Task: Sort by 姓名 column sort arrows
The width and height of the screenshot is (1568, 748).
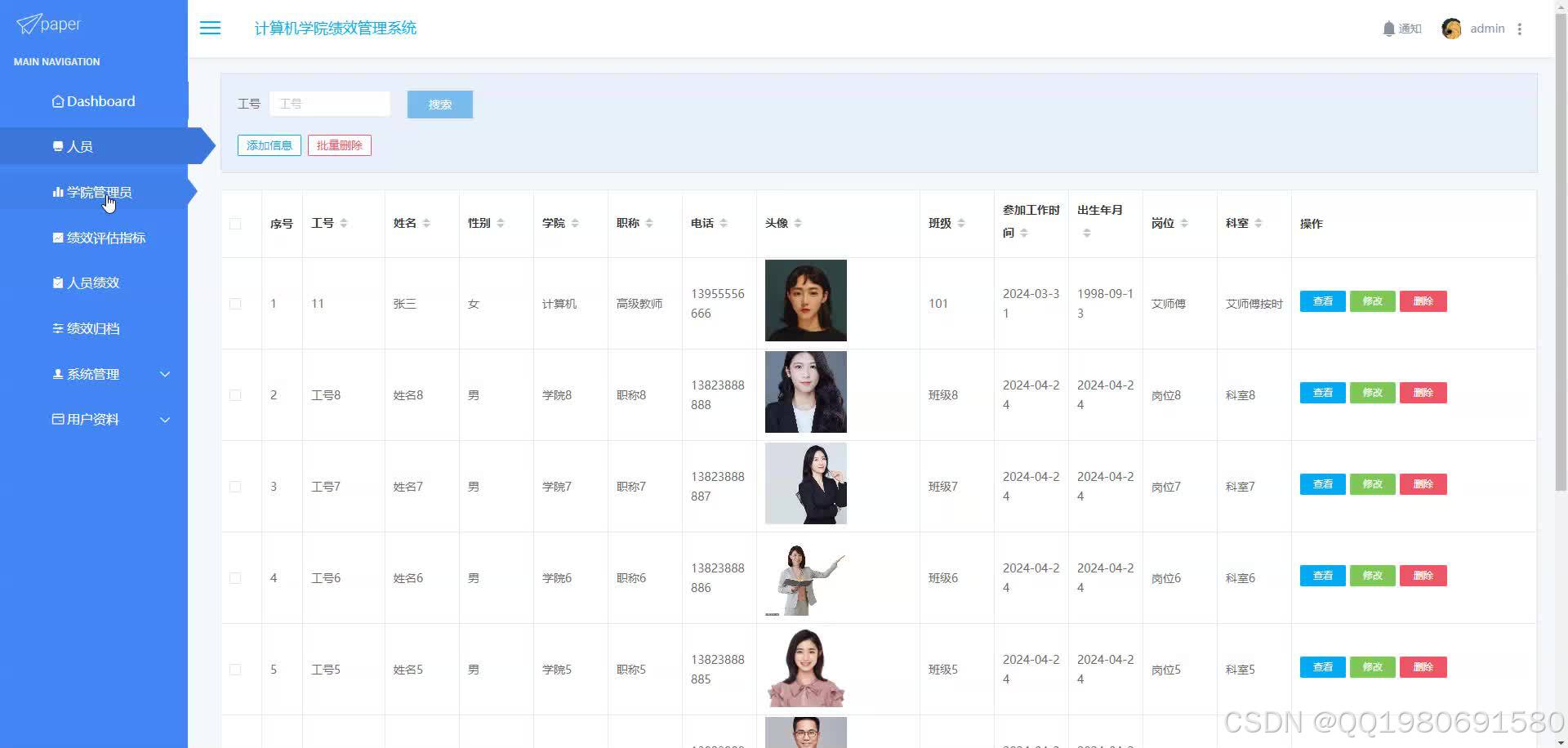Action: tap(426, 223)
